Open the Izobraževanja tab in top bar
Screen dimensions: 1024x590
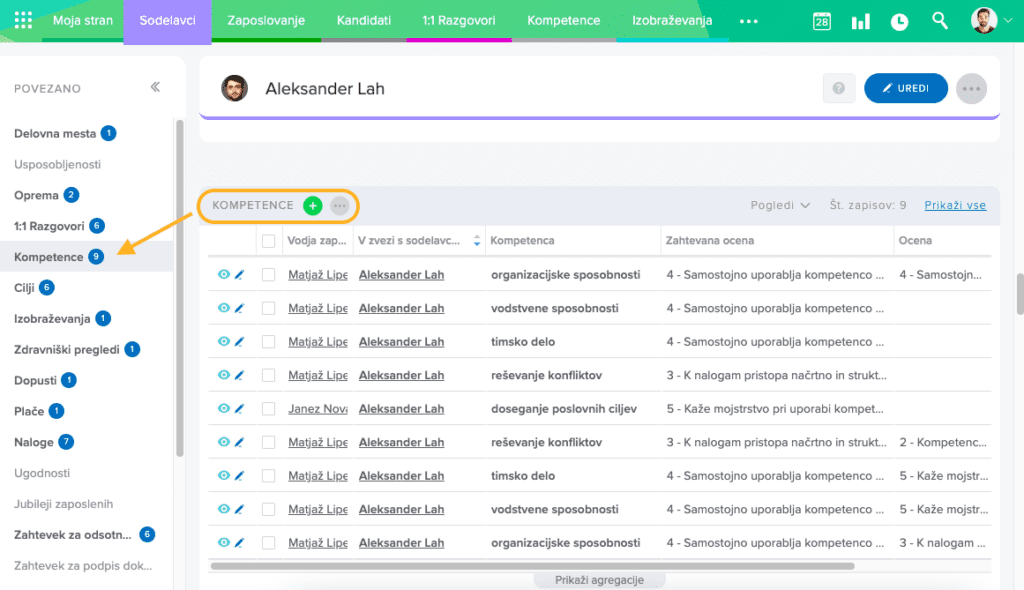coord(672,21)
